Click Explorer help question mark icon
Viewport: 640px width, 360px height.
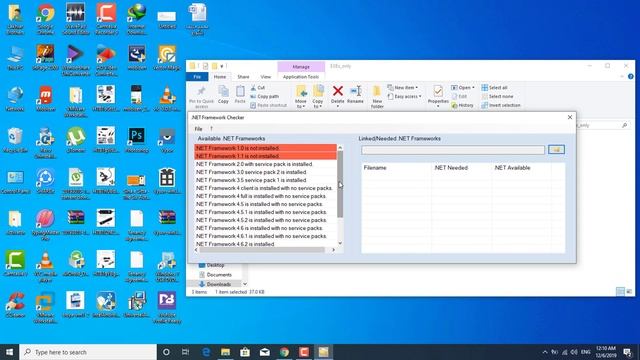[631, 76]
